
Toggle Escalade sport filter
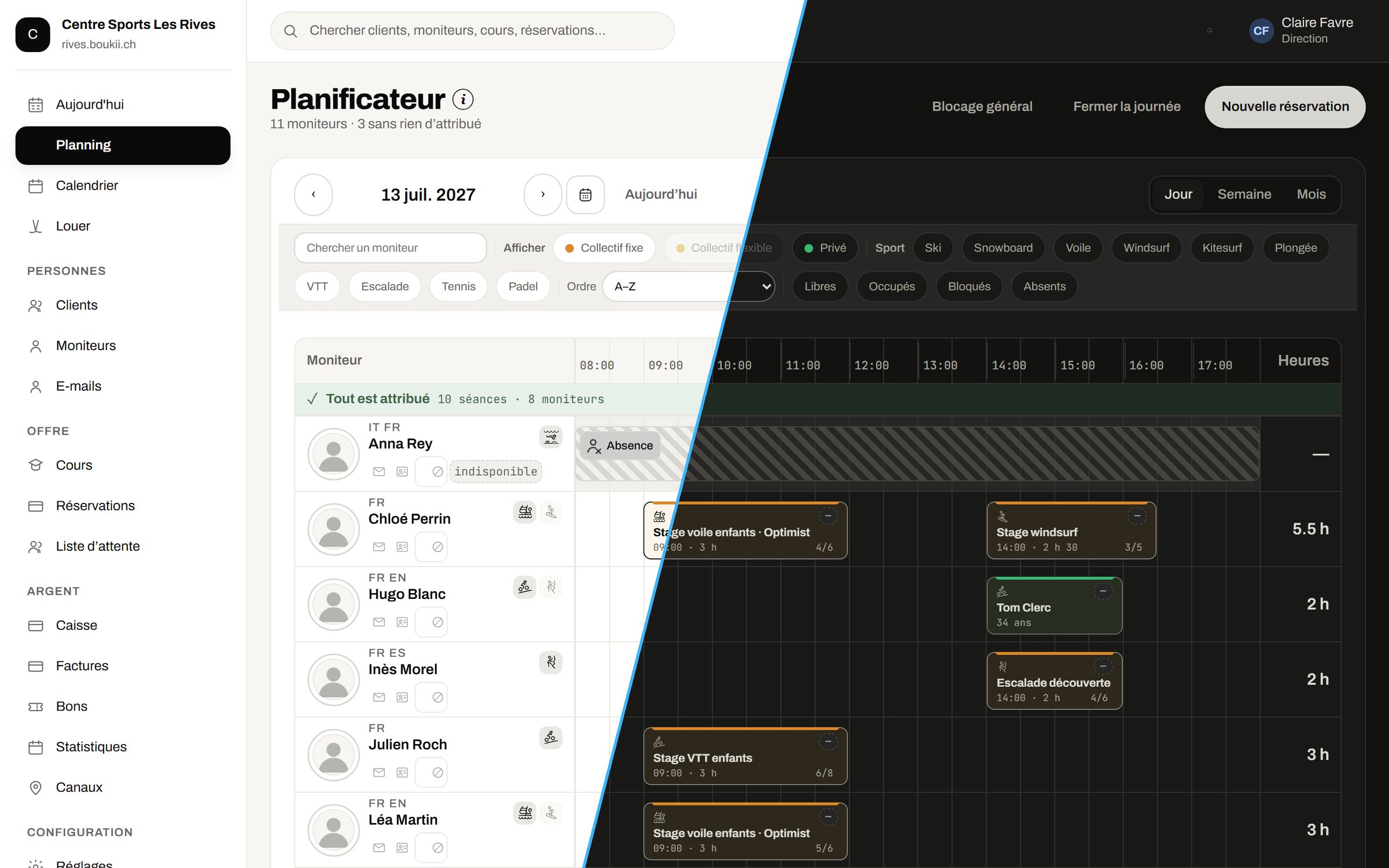(x=385, y=286)
